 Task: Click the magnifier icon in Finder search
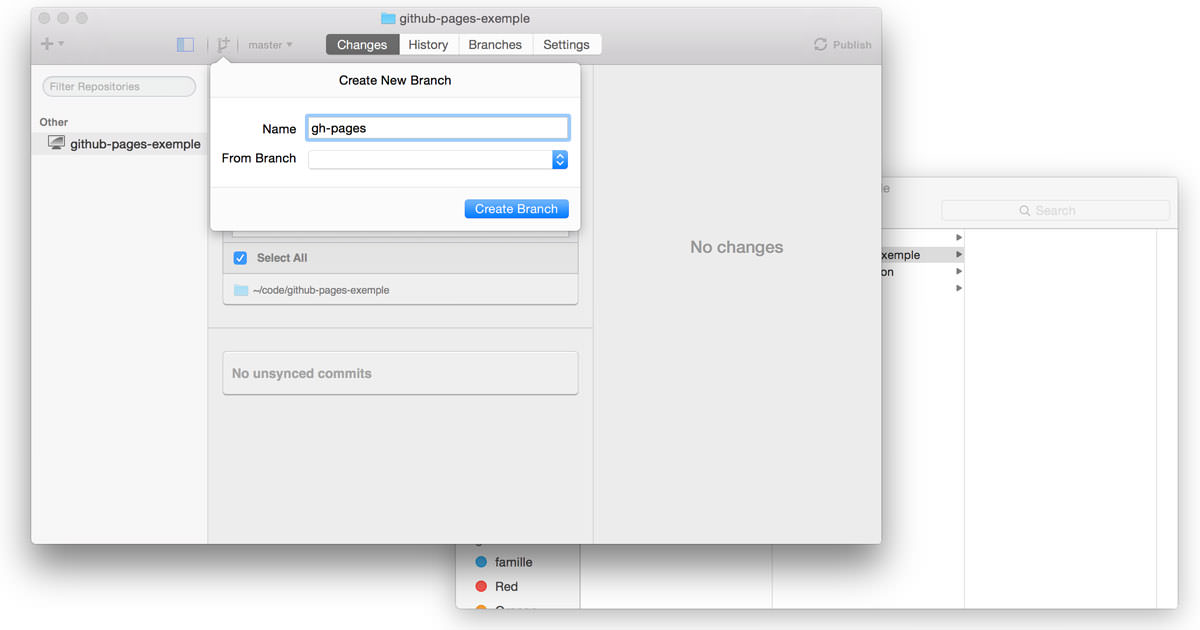point(1025,211)
